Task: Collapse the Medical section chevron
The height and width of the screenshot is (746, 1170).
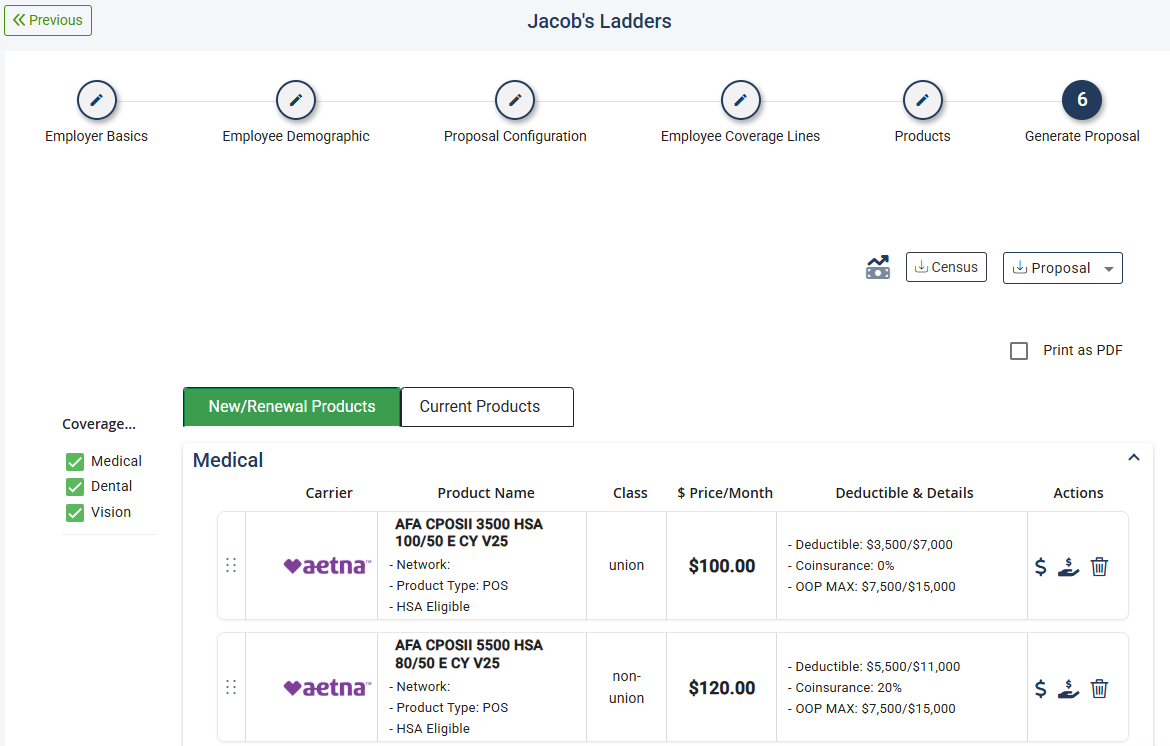Action: [1133, 457]
